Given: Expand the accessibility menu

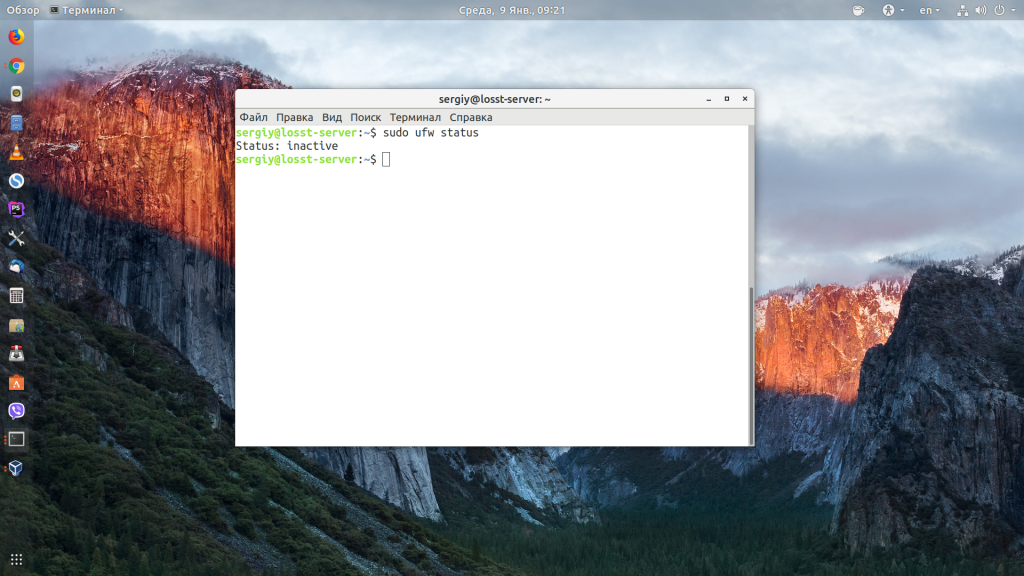Looking at the screenshot, I should pyautogui.click(x=889, y=11).
